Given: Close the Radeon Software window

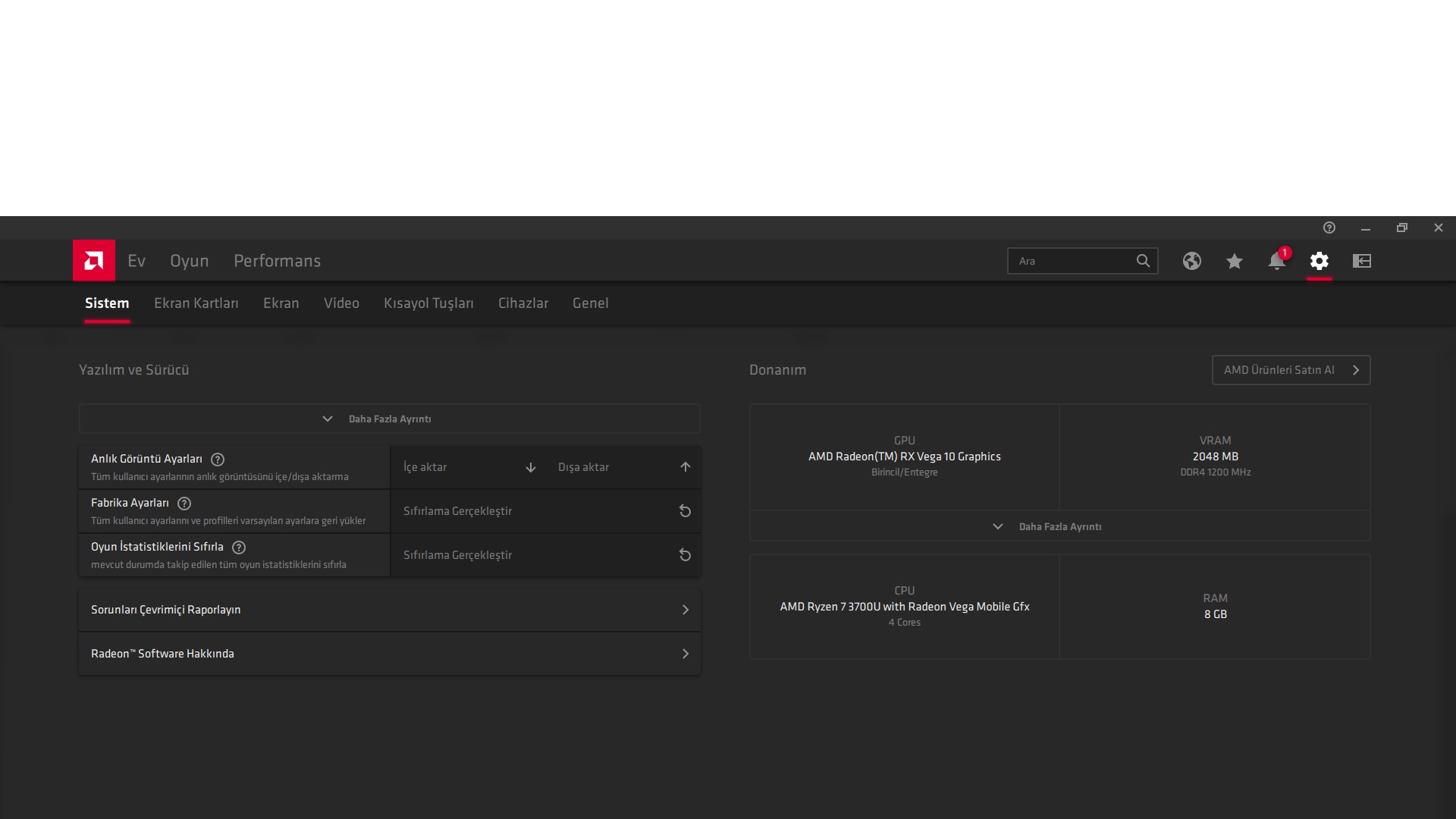Looking at the screenshot, I should pos(1439,227).
